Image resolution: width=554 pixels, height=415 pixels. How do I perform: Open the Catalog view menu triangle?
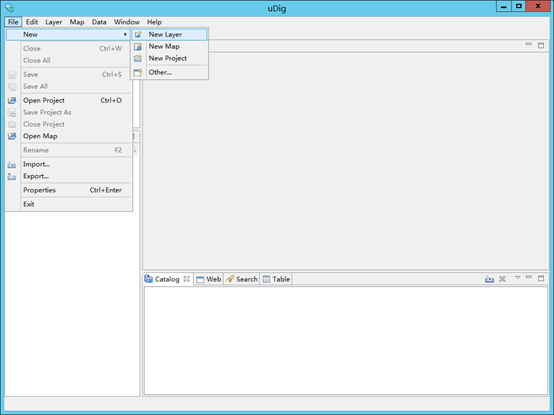pos(518,278)
